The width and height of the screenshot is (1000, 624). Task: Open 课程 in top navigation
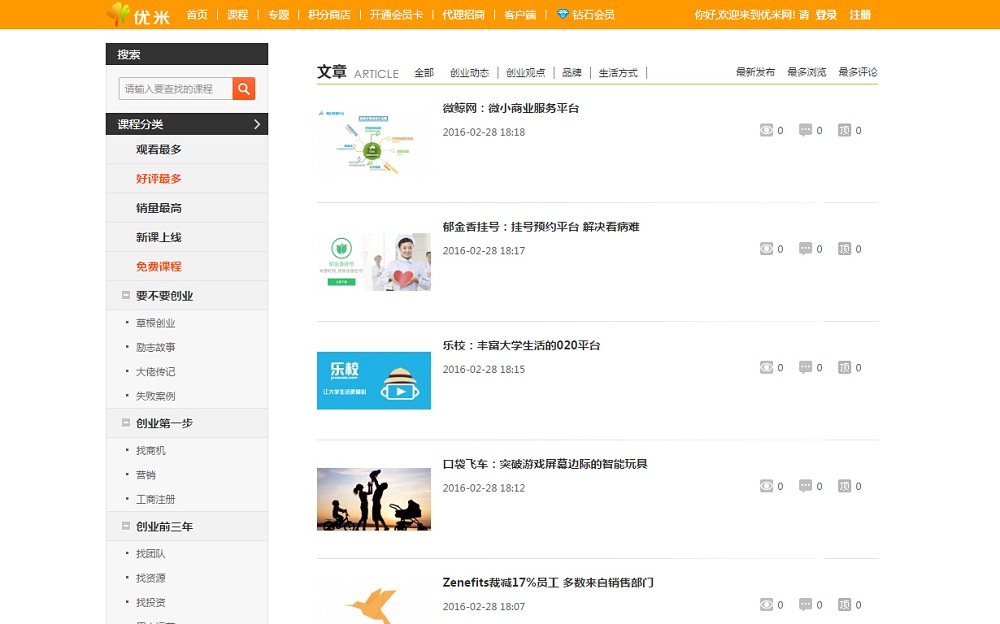[x=237, y=15]
